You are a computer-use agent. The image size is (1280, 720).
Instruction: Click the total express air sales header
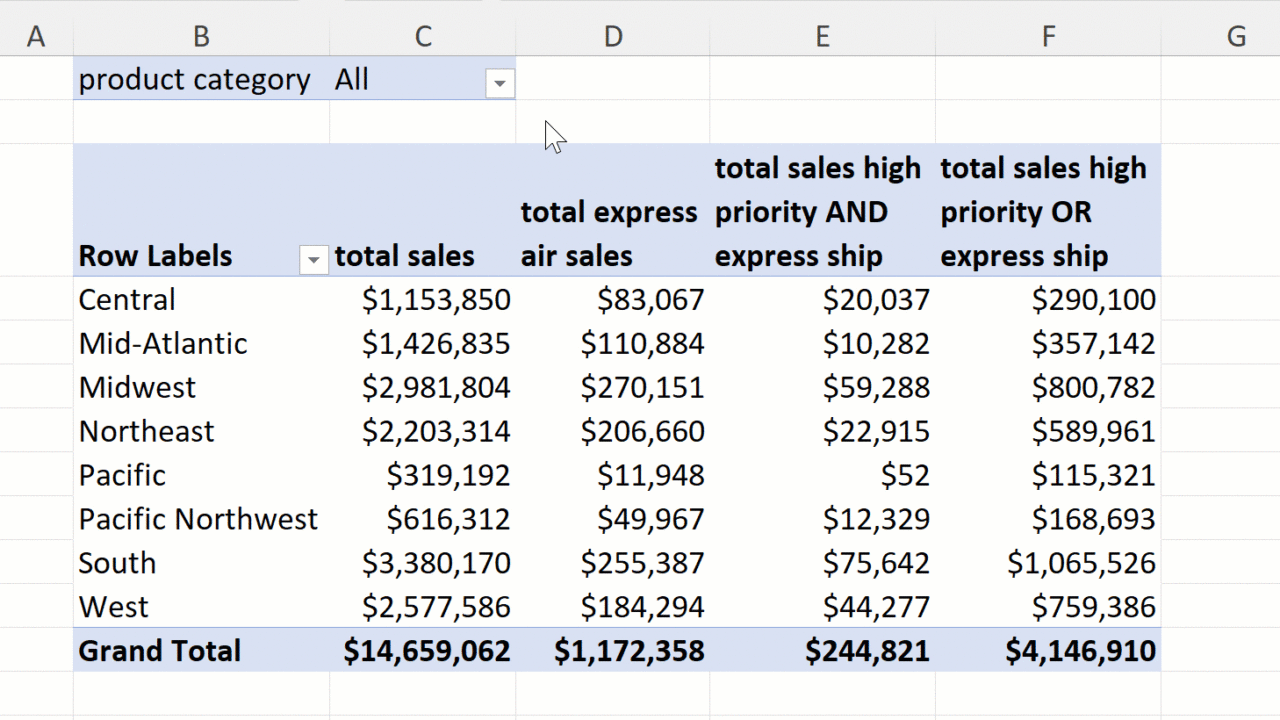(609, 234)
